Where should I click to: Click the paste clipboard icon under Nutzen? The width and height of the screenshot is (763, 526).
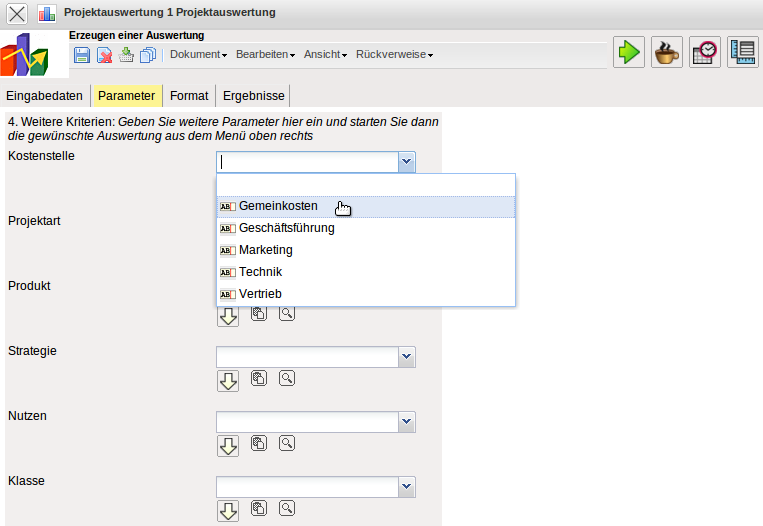(258, 443)
